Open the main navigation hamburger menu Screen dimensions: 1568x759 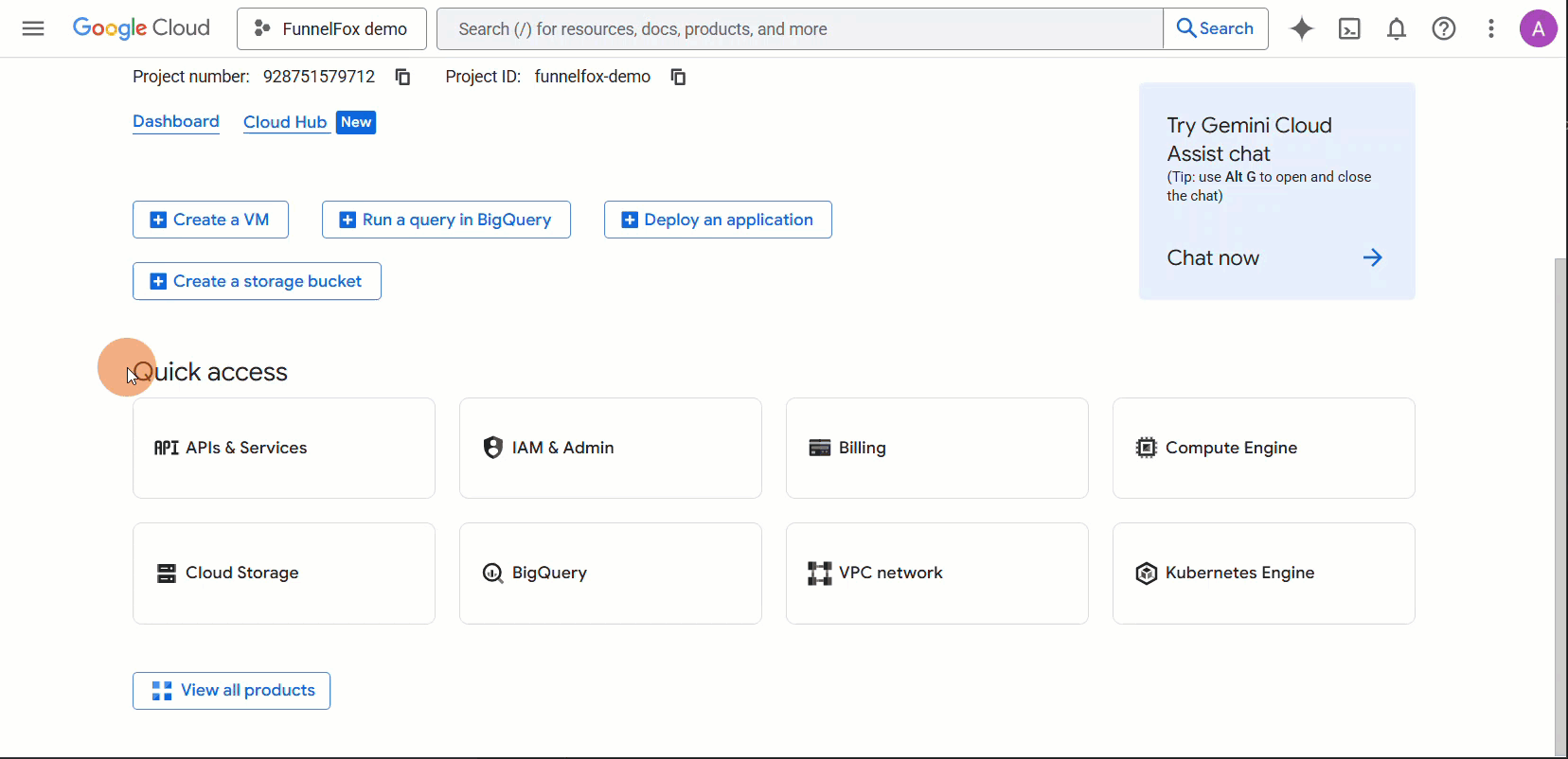click(33, 28)
